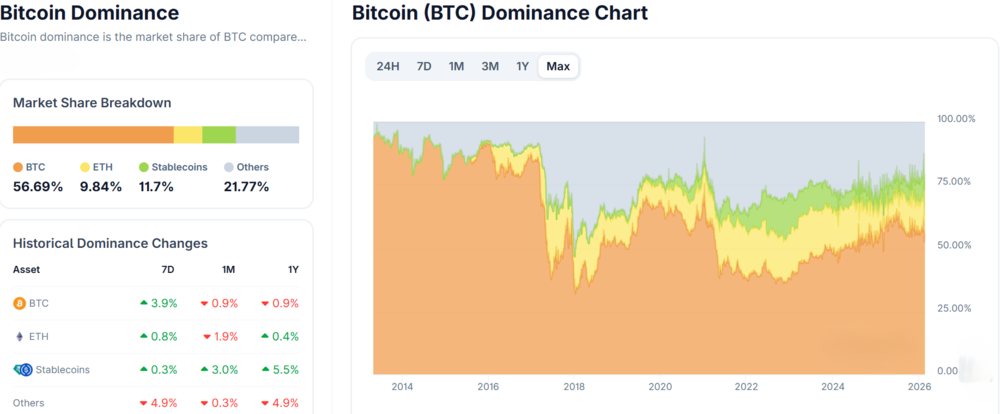This screenshot has width=1000, height=414.
Task: Click the Stablecoins stacked coin icon
Action: (x=22, y=370)
